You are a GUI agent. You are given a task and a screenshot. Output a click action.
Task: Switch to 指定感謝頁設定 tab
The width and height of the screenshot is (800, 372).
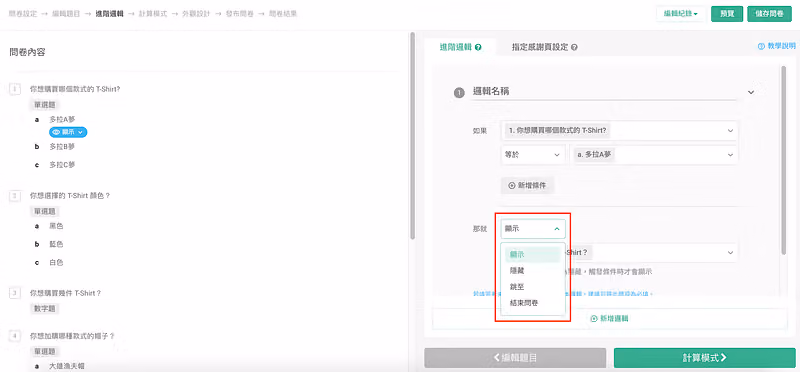tap(545, 47)
